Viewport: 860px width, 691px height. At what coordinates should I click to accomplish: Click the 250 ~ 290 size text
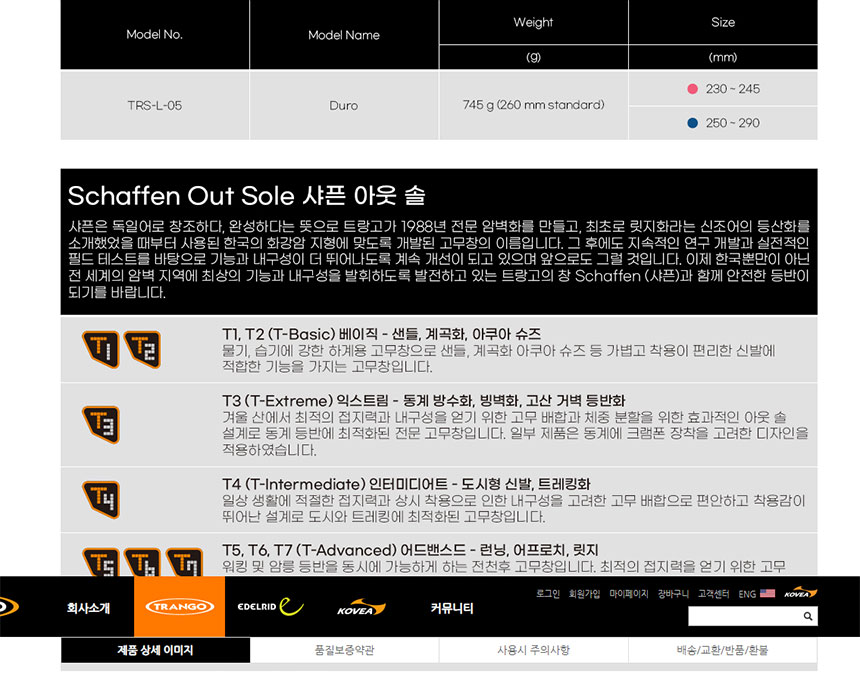[733, 123]
